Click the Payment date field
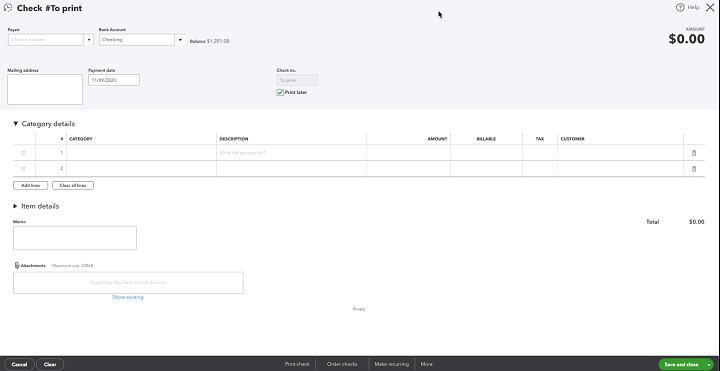This screenshot has width=720, height=371. pyautogui.click(x=114, y=80)
